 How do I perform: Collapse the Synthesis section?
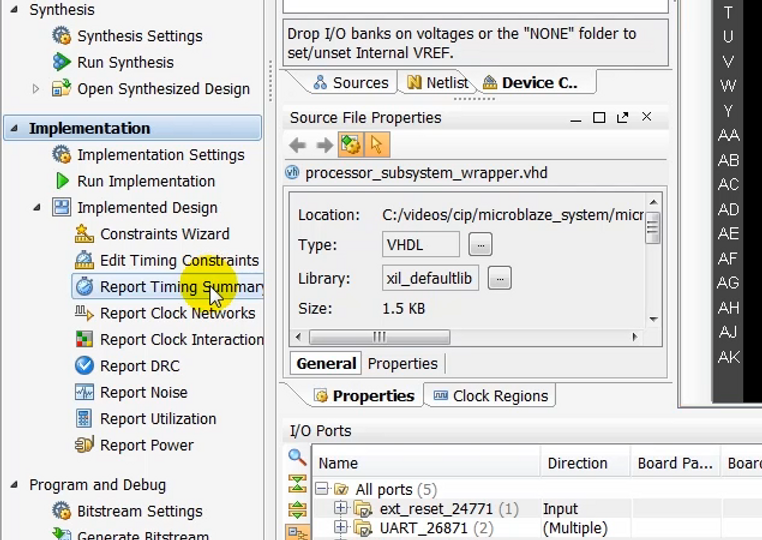14,9
